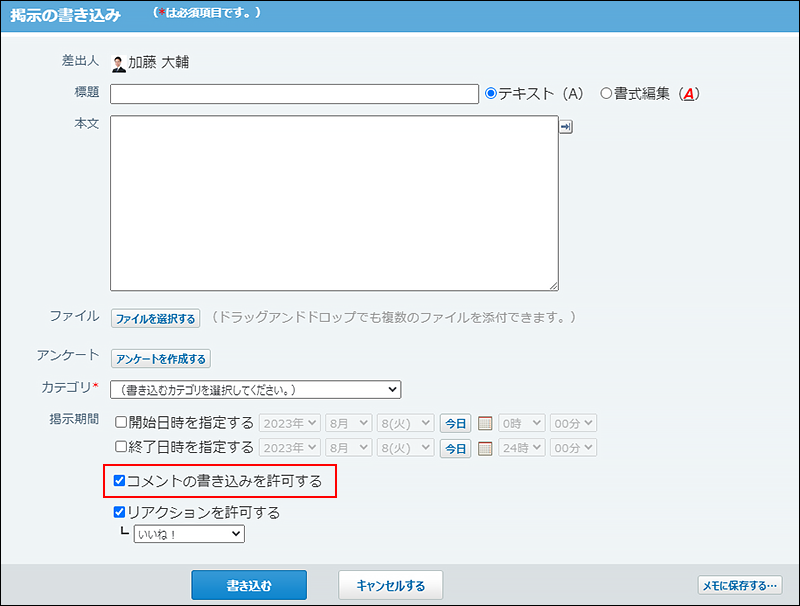Click ファイルを選択する button
Image resolution: width=800 pixels, height=606 pixels.
(156, 318)
